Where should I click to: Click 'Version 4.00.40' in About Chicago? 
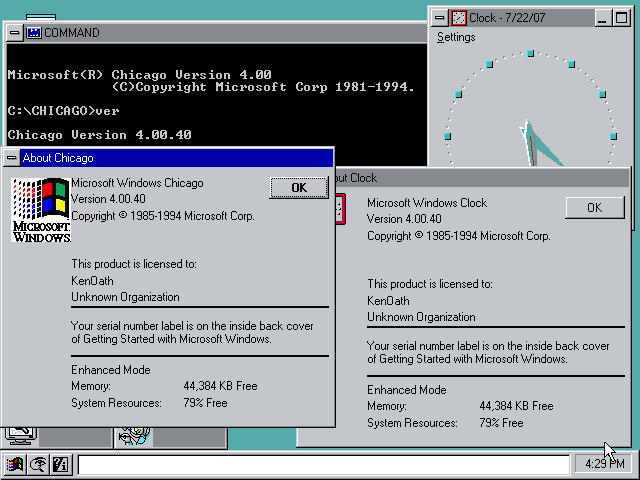108,199
